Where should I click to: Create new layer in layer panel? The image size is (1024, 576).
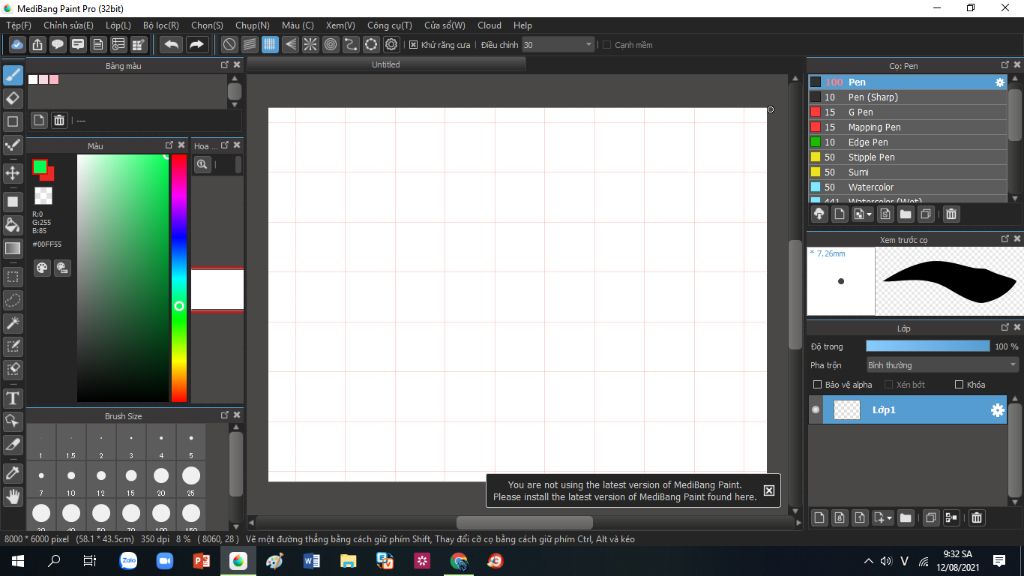[819, 518]
